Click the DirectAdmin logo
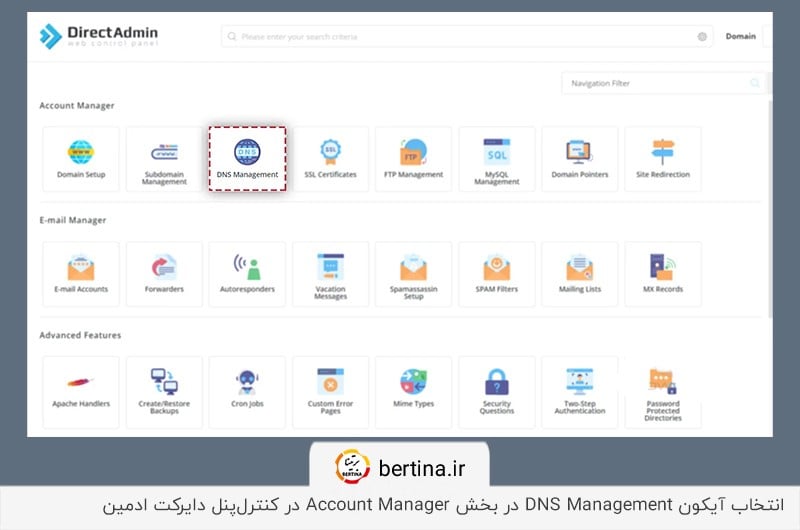Image resolution: width=800 pixels, height=530 pixels. click(99, 36)
